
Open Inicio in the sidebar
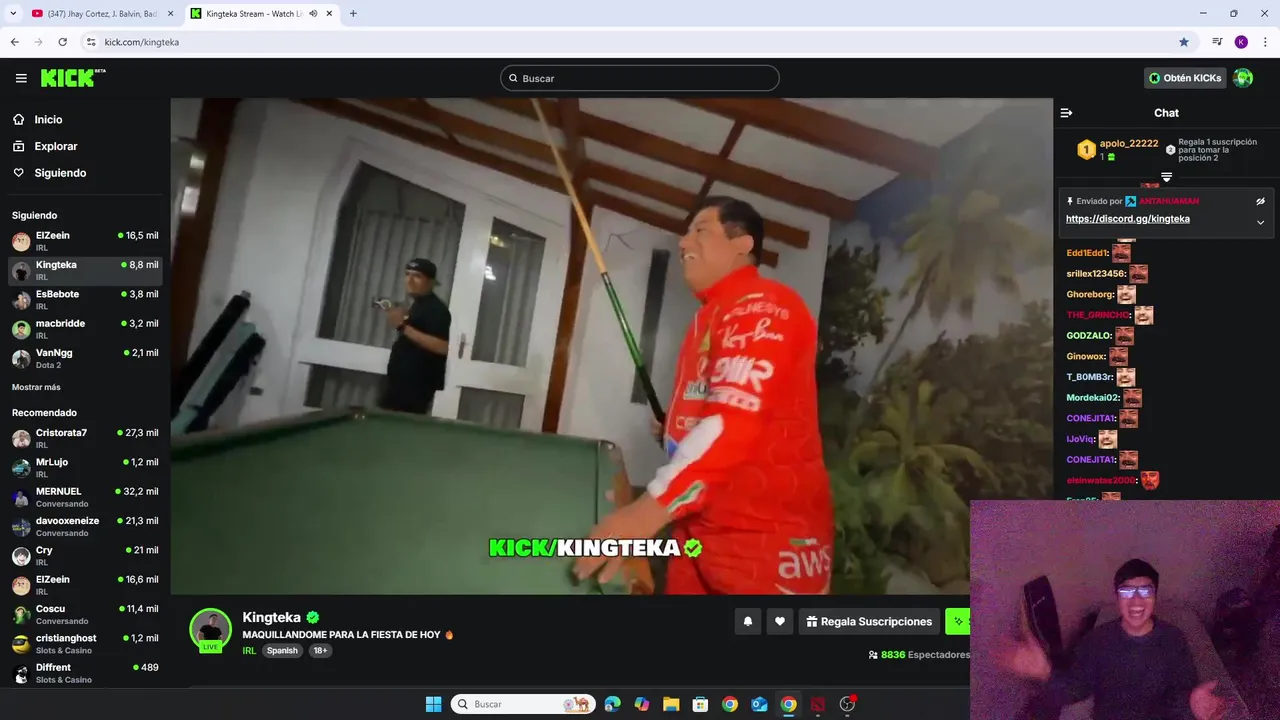tap(48, 119)
